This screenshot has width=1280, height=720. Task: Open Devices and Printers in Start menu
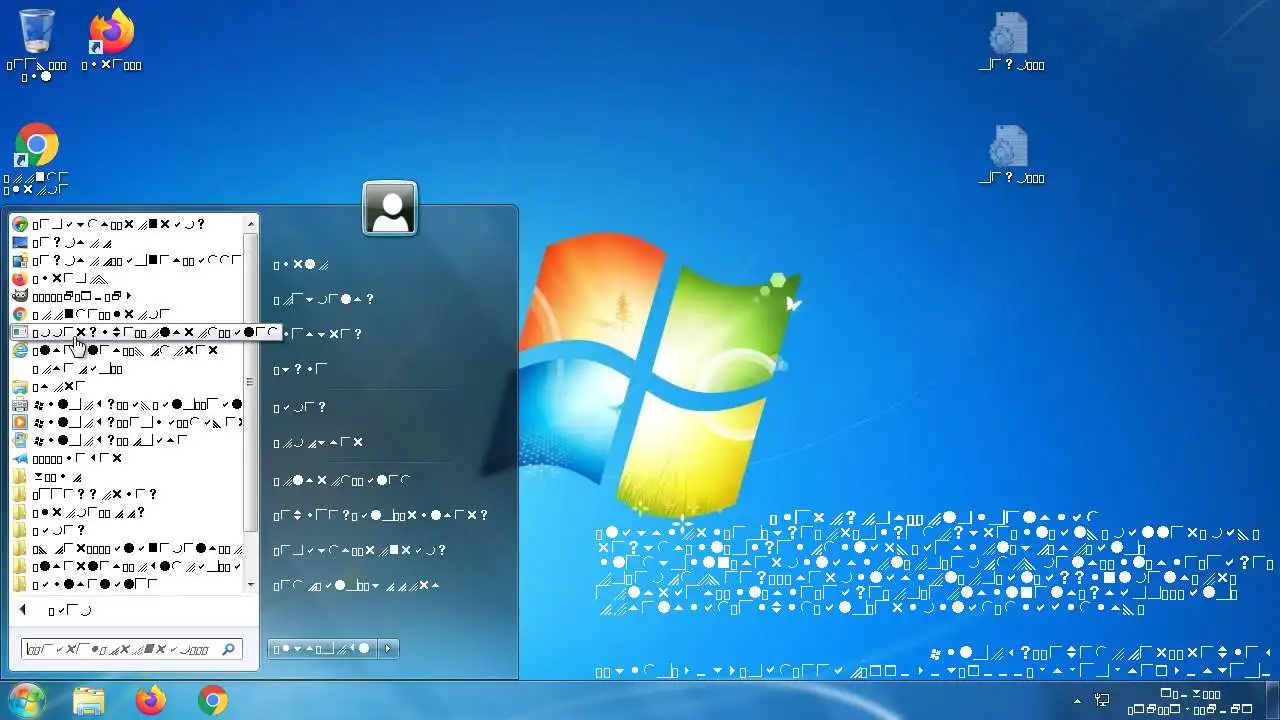click(x=381, y=516)
